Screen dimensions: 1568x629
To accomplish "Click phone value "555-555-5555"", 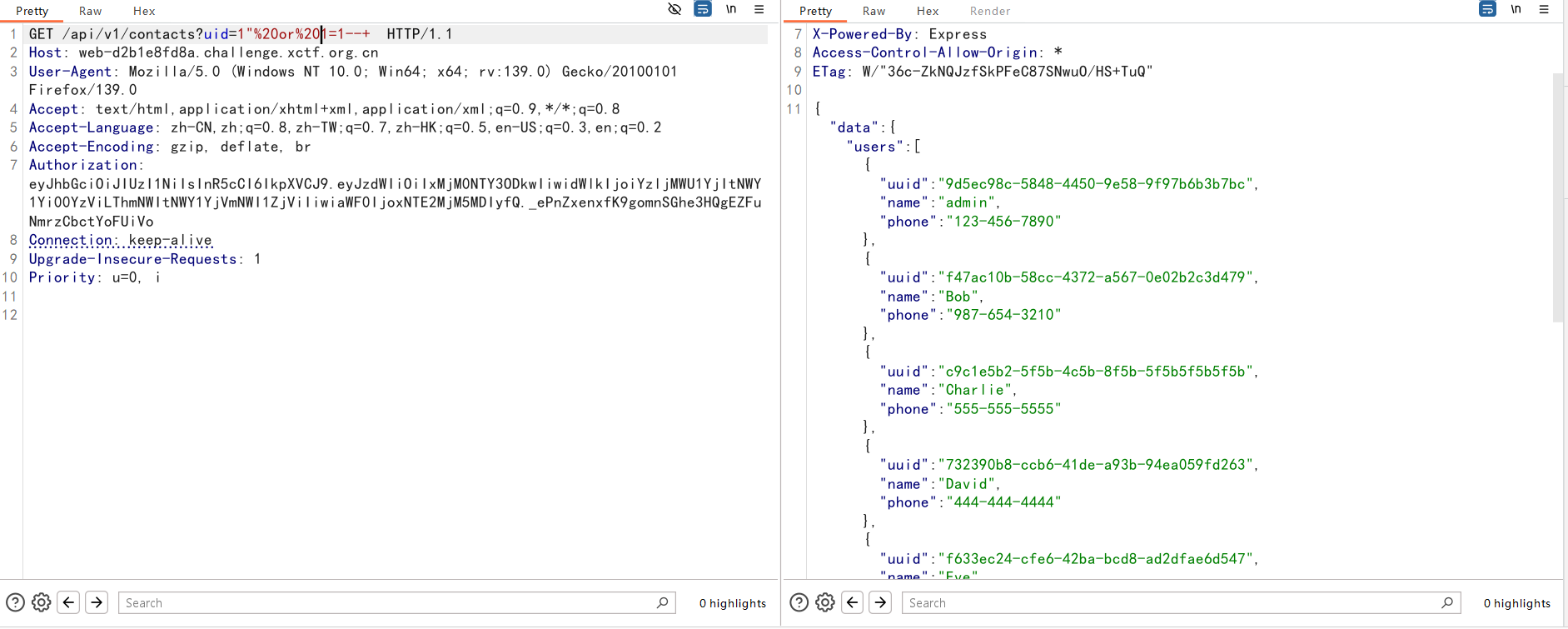I will (x=1000, y=409).
